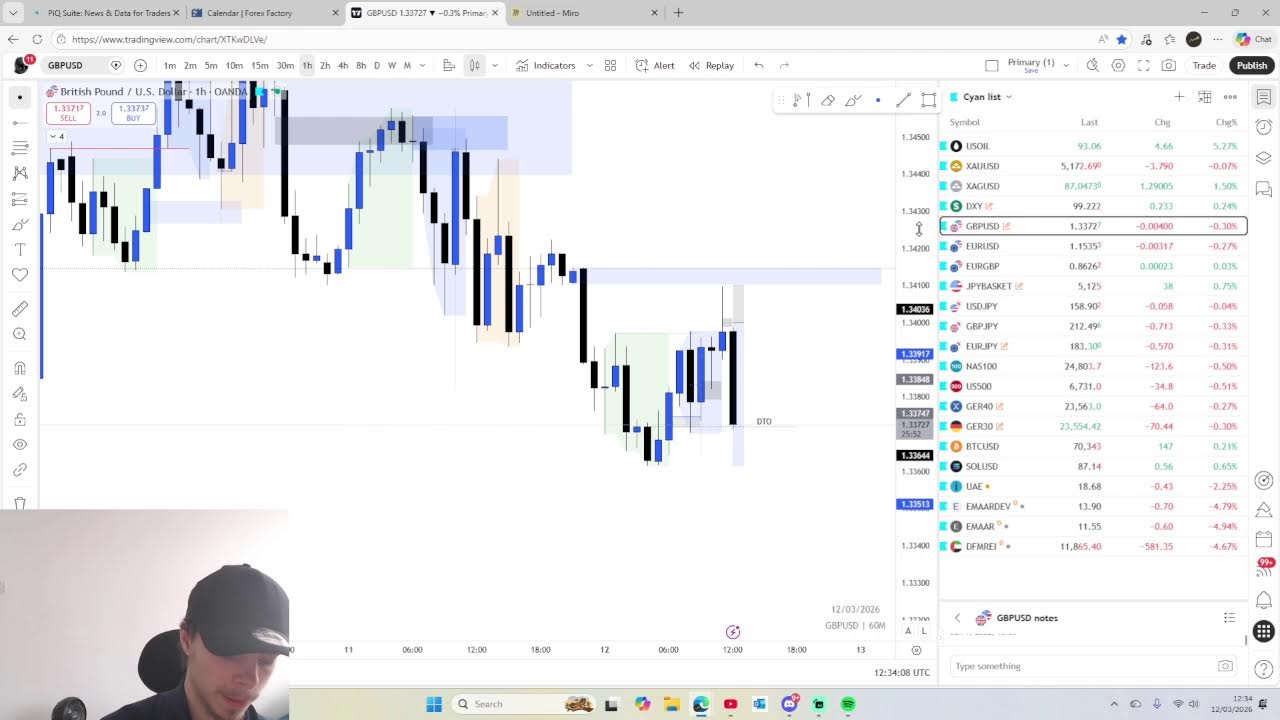This screenshot has width=1280, height=720.
Task: Pick the blue dot color in floating toolbar
Action: (878, 100)
